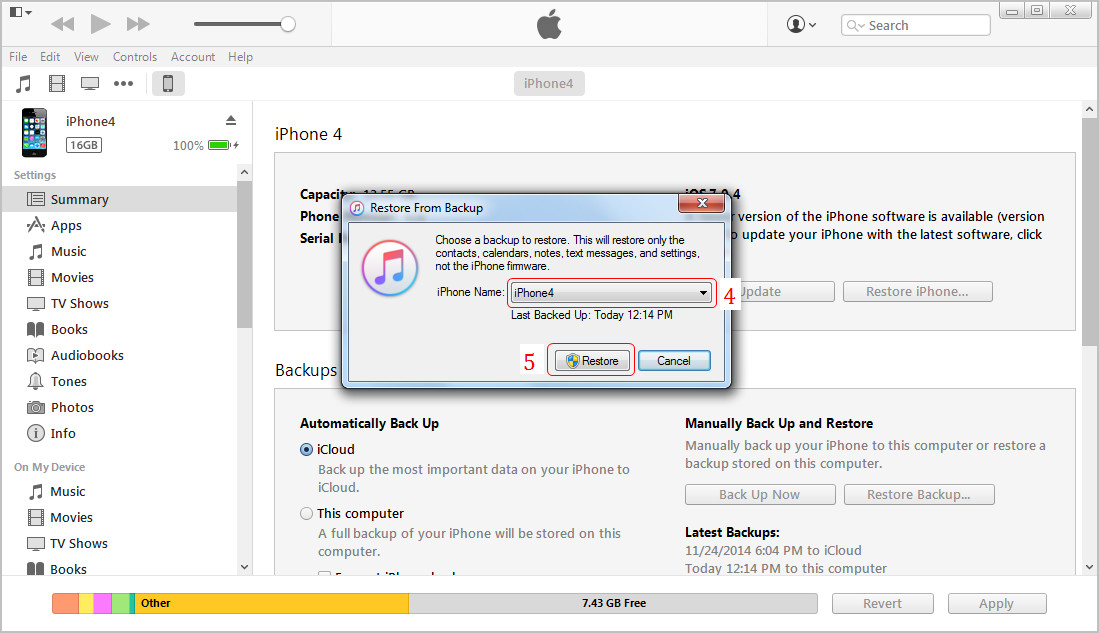
Task: Click the Restore Backup... button
Action: point(919,494)
